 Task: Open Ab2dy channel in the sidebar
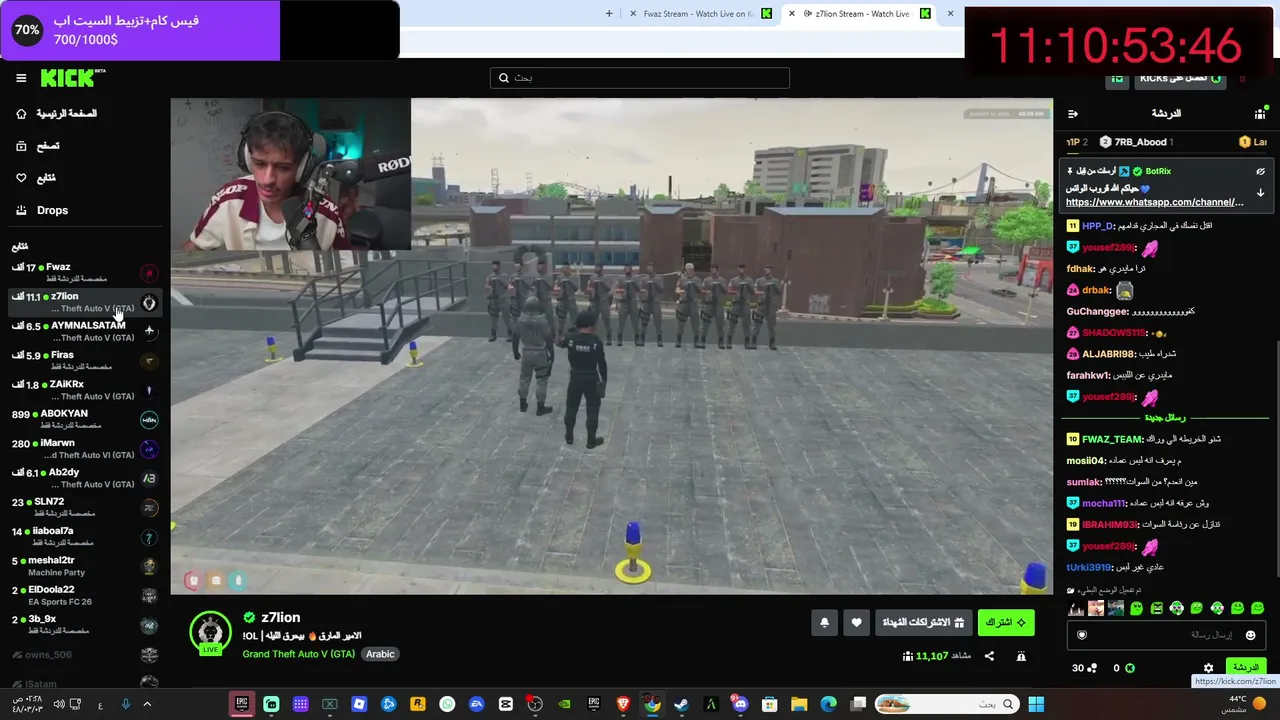point(84,478)
